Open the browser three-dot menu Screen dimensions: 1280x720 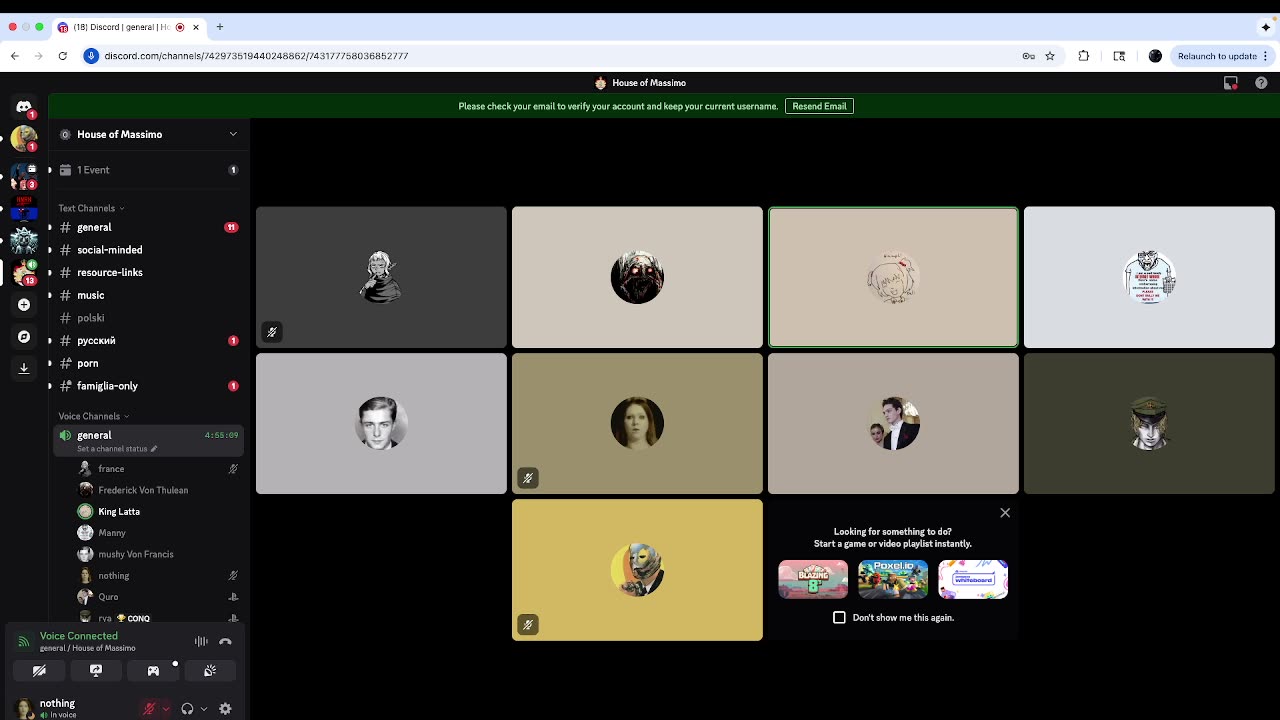click(1266, 56)
